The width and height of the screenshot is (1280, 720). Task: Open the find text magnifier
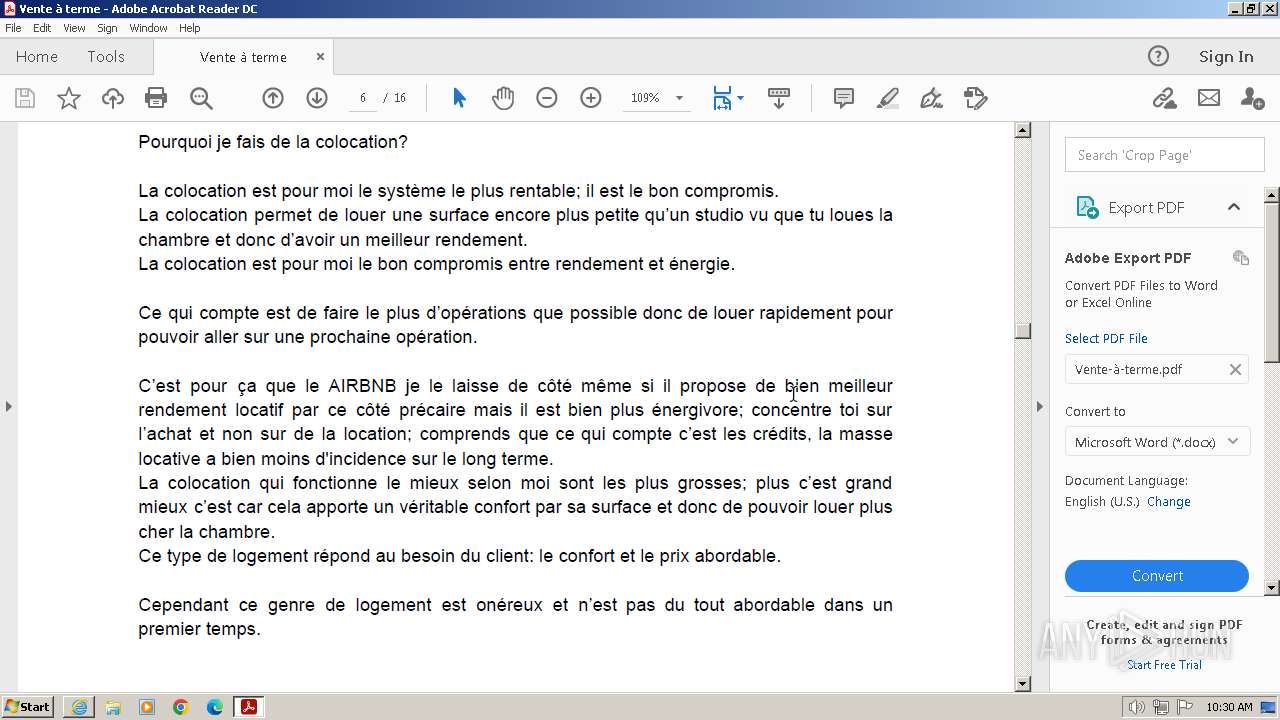[201, 98]
